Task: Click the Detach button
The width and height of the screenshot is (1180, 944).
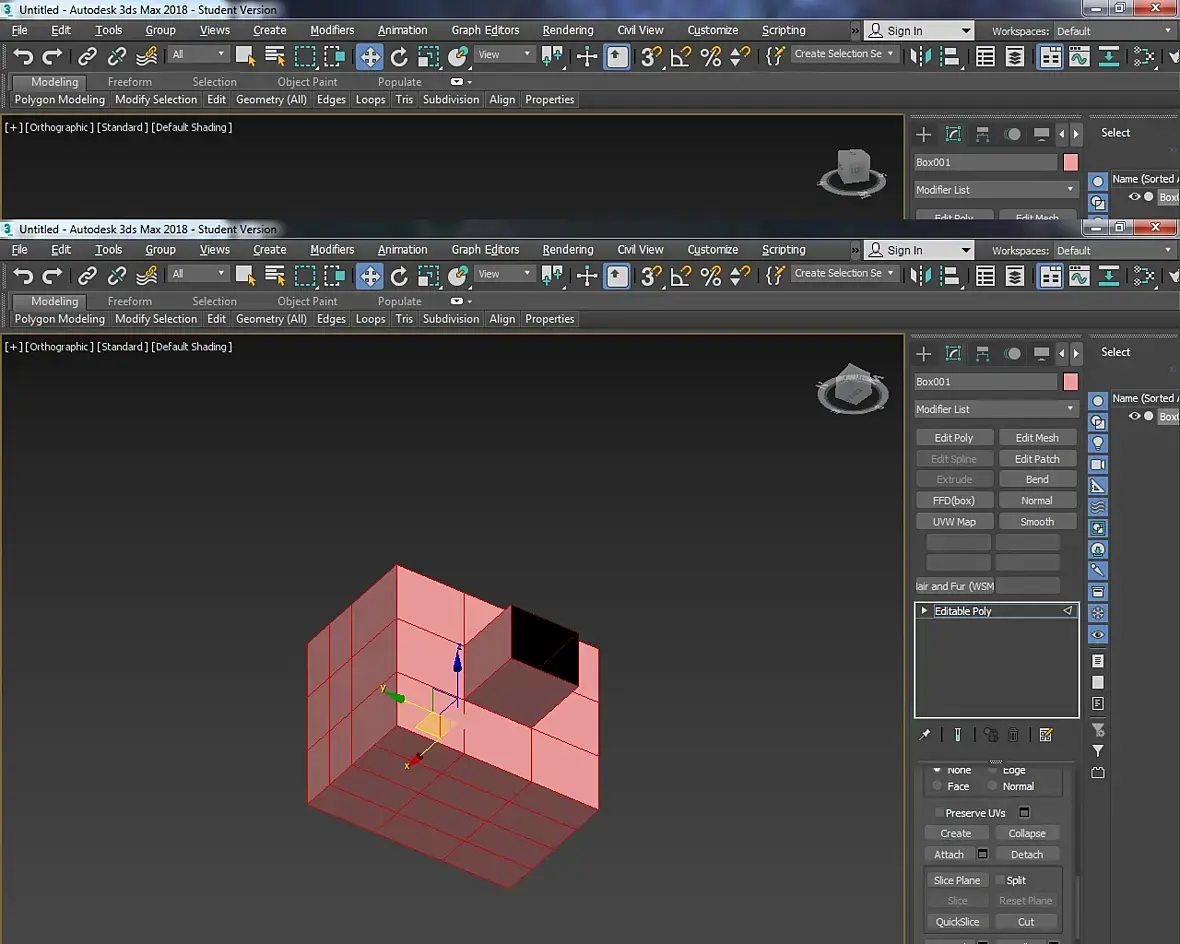Action: 1026,855
